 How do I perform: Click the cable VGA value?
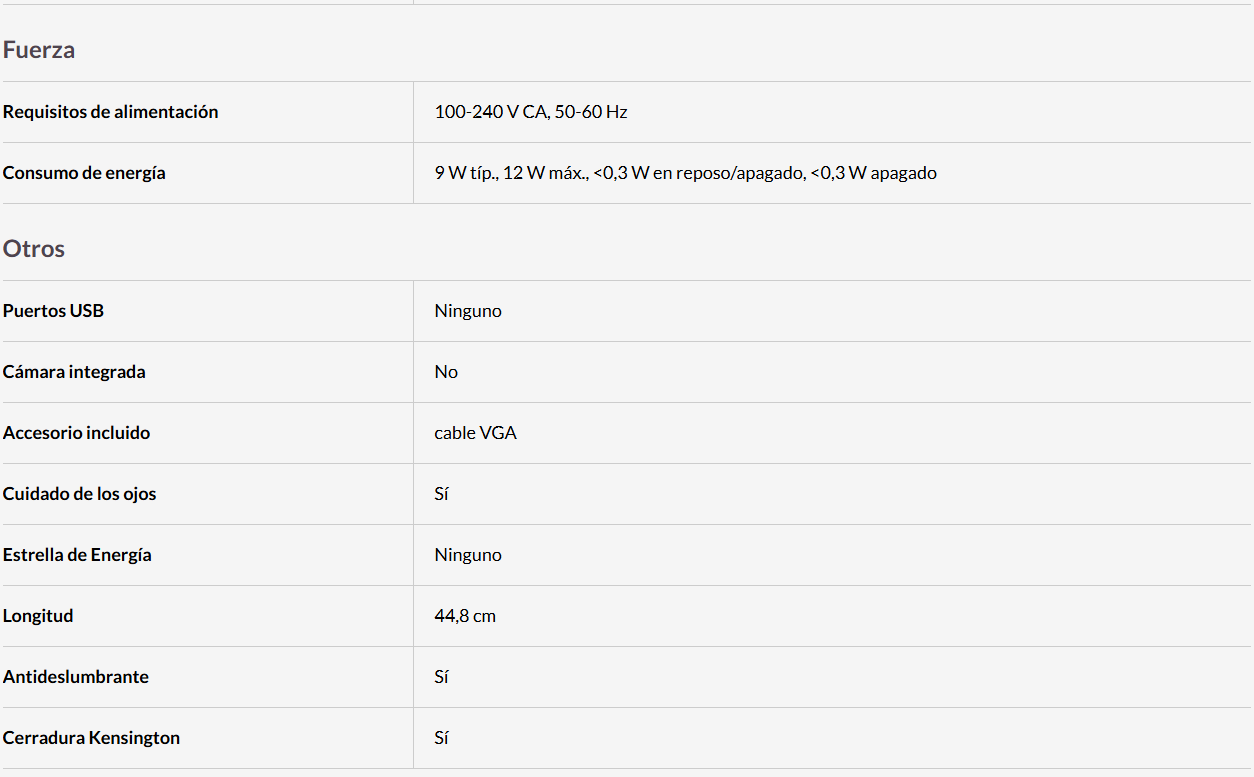tap(475, 433)
